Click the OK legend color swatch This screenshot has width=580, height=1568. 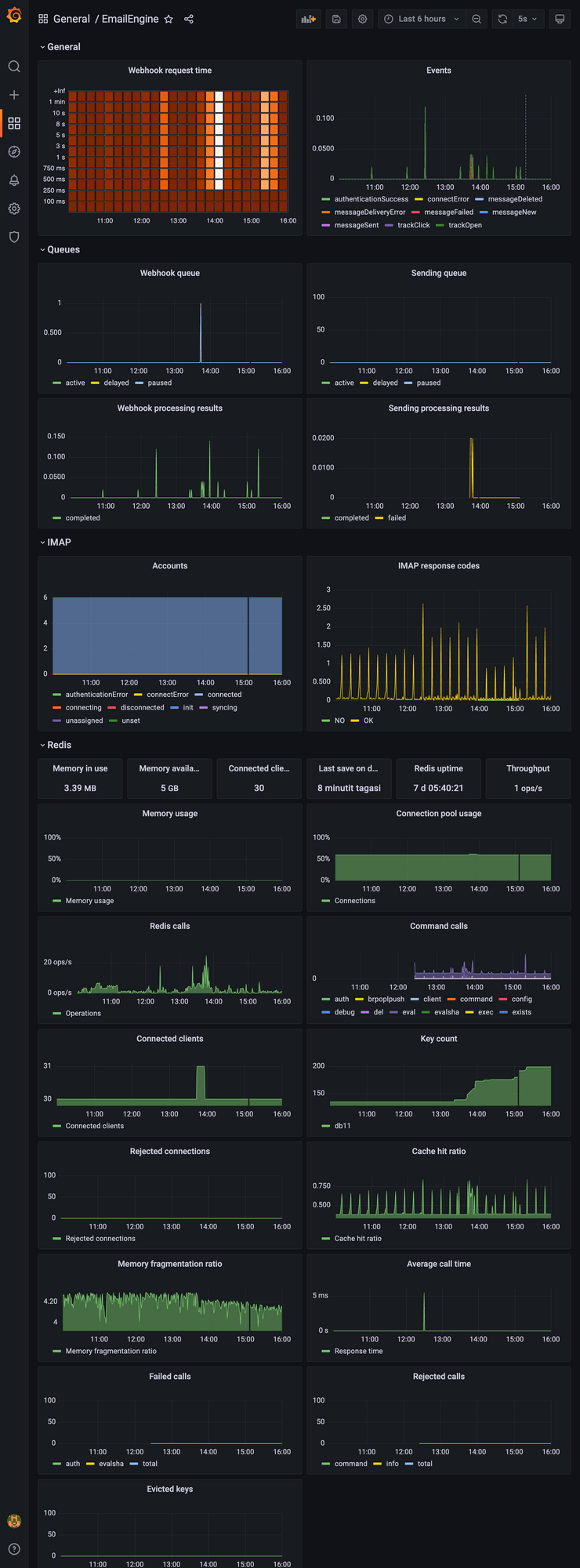(355, 720)
